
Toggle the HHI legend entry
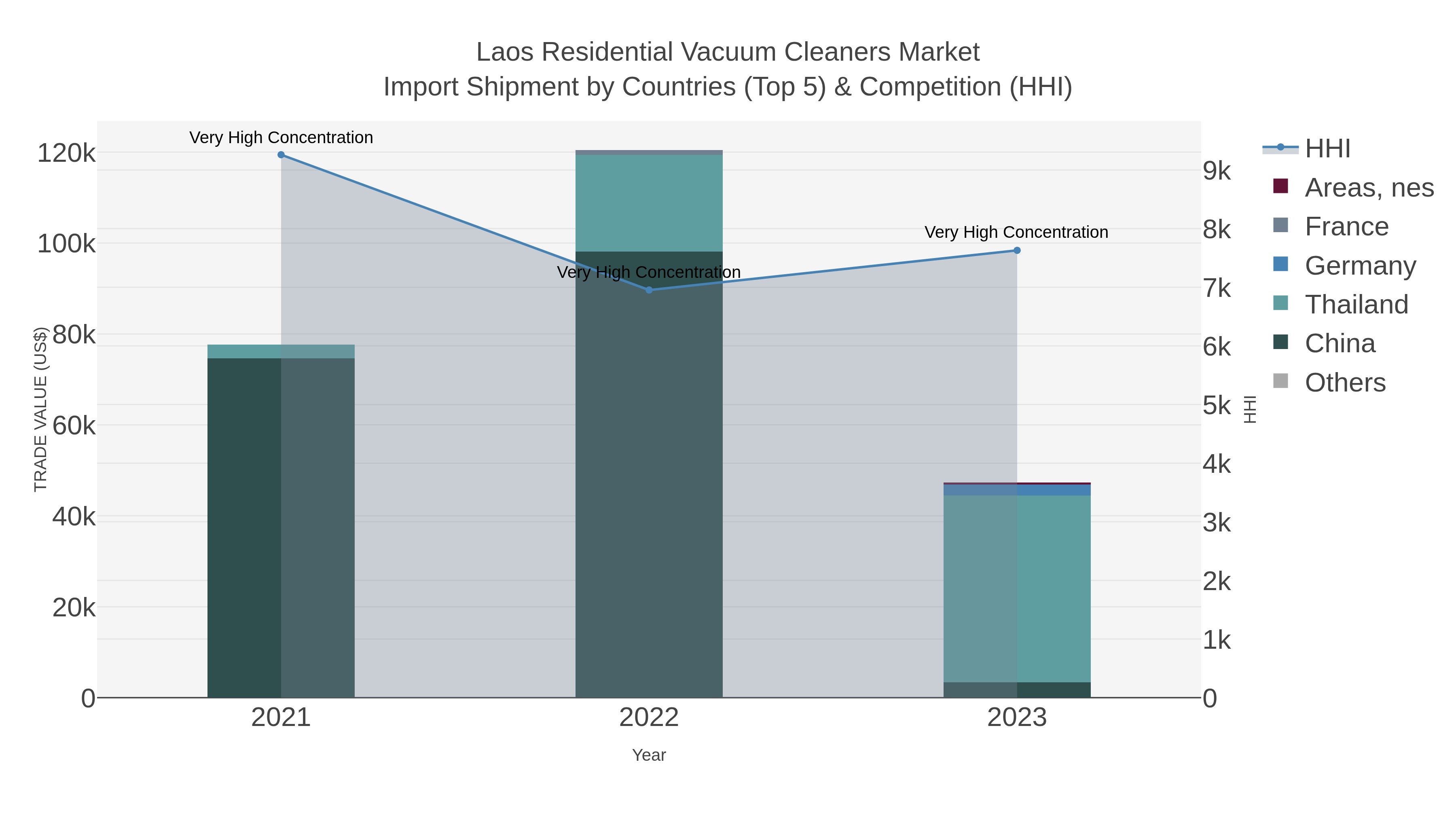[x=1306, y=148]
